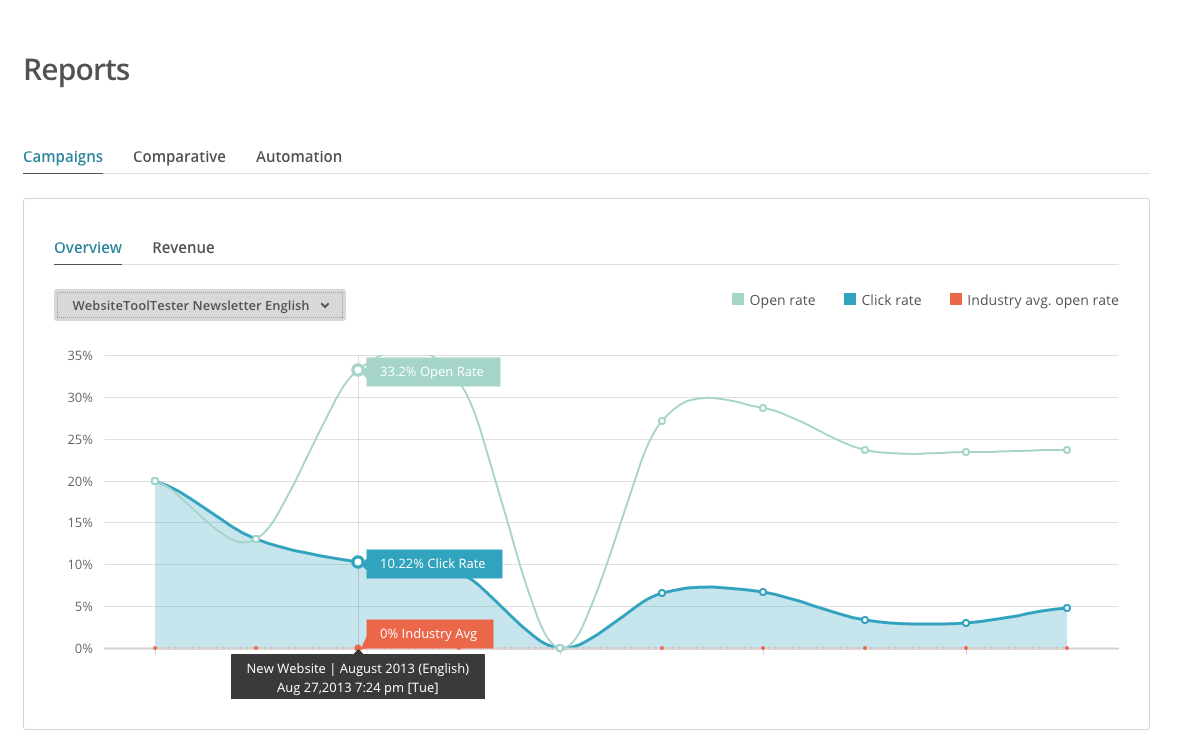Screen dimensions: 1179x742
Task: Select the rightmost click rate data point
Action: point(1067,608)
